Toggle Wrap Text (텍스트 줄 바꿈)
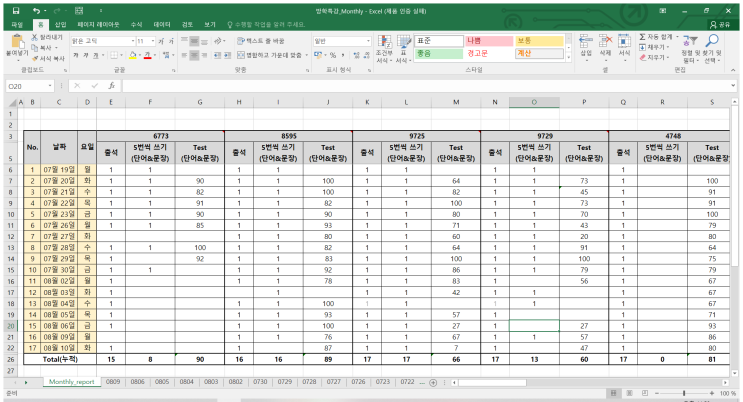 [x=261, y=41]
